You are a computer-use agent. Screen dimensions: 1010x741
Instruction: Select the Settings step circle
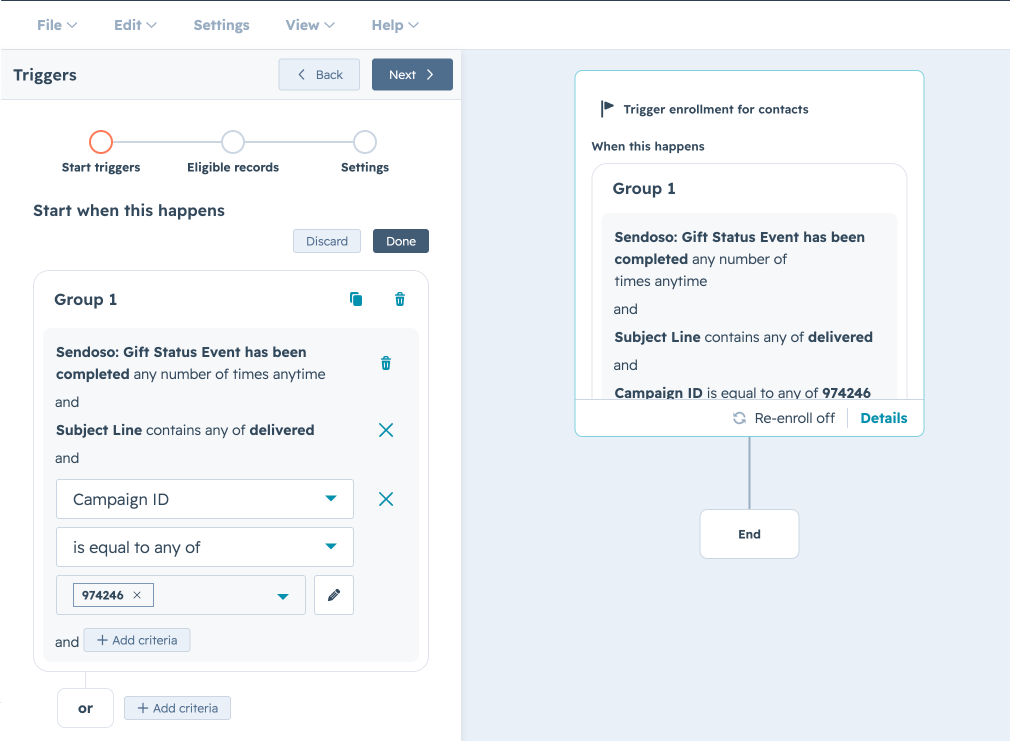[x=365, y=142]
